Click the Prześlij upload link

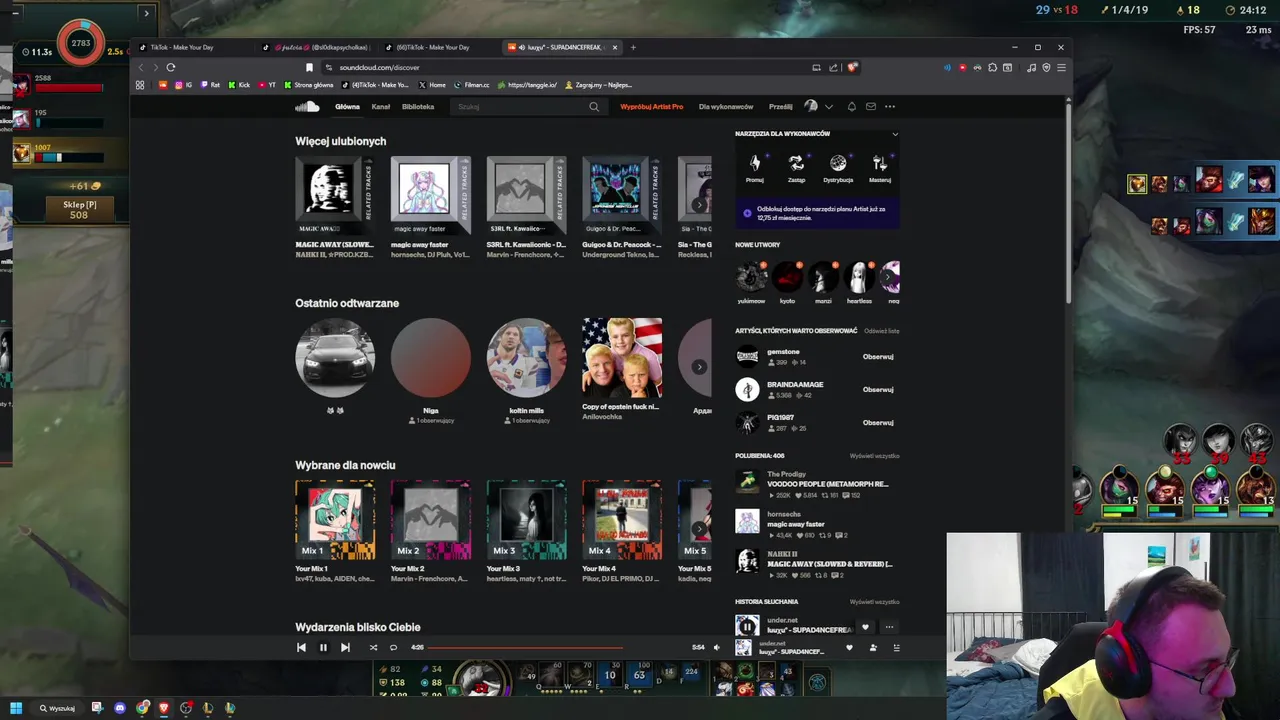781,106
